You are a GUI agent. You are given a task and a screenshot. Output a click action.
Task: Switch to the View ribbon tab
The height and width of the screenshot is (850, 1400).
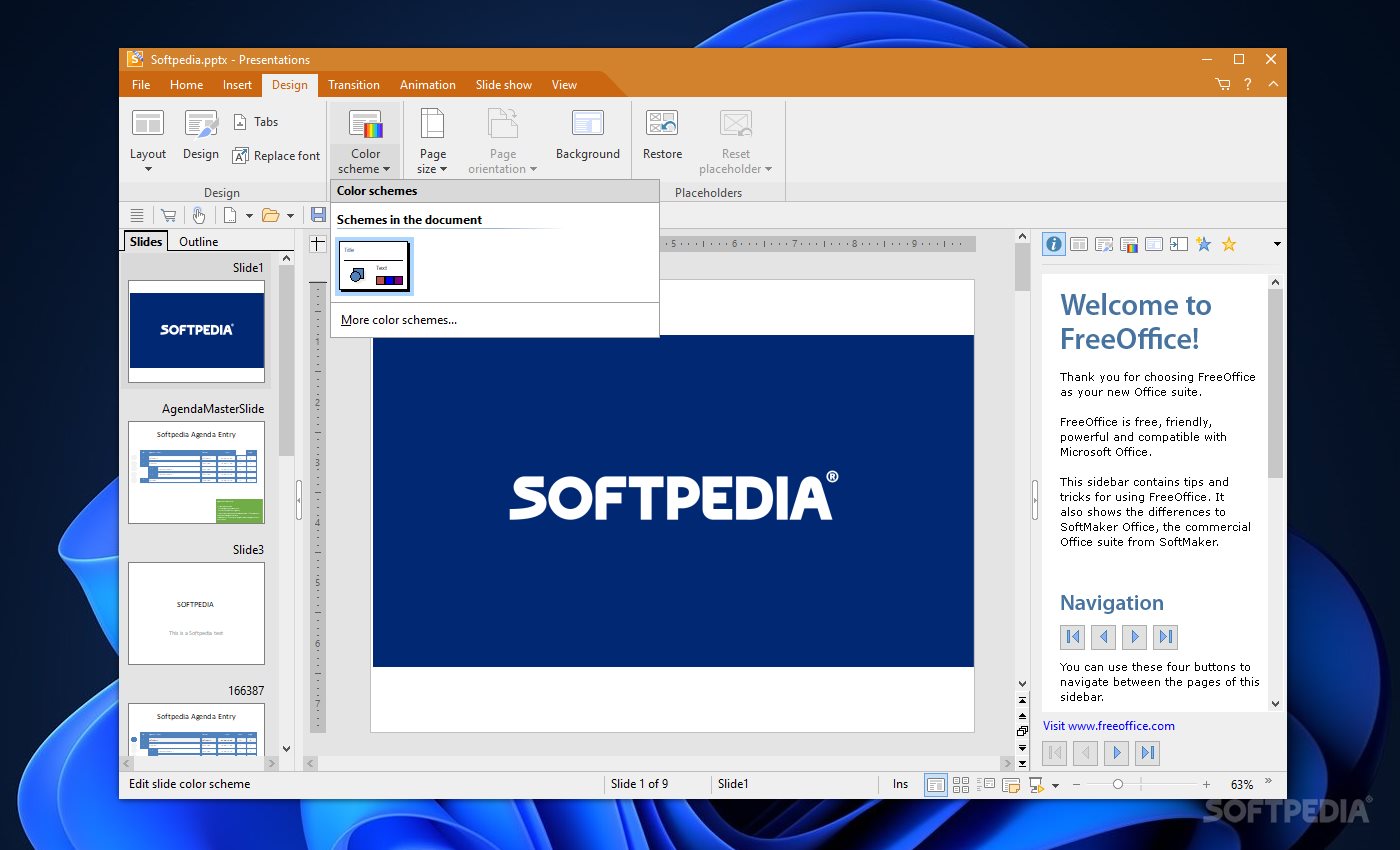click(x=564, y=85)
